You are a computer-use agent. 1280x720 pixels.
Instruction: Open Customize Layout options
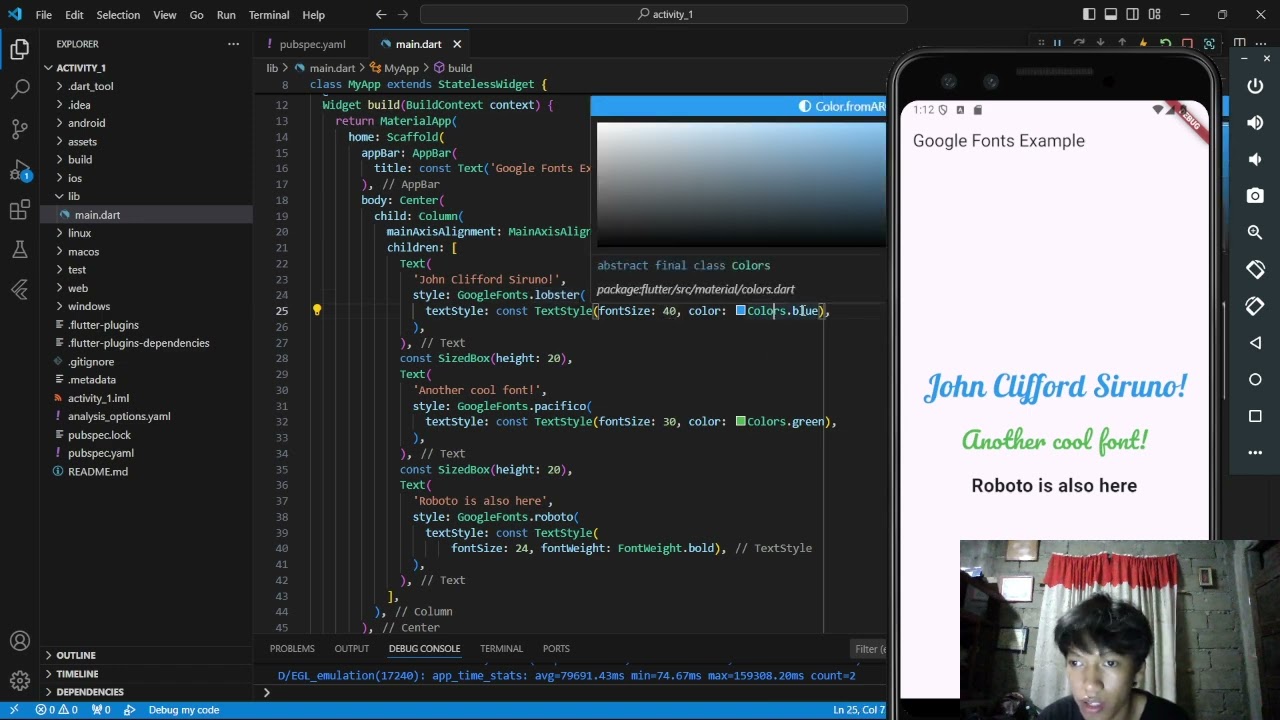click(1155, 15)
